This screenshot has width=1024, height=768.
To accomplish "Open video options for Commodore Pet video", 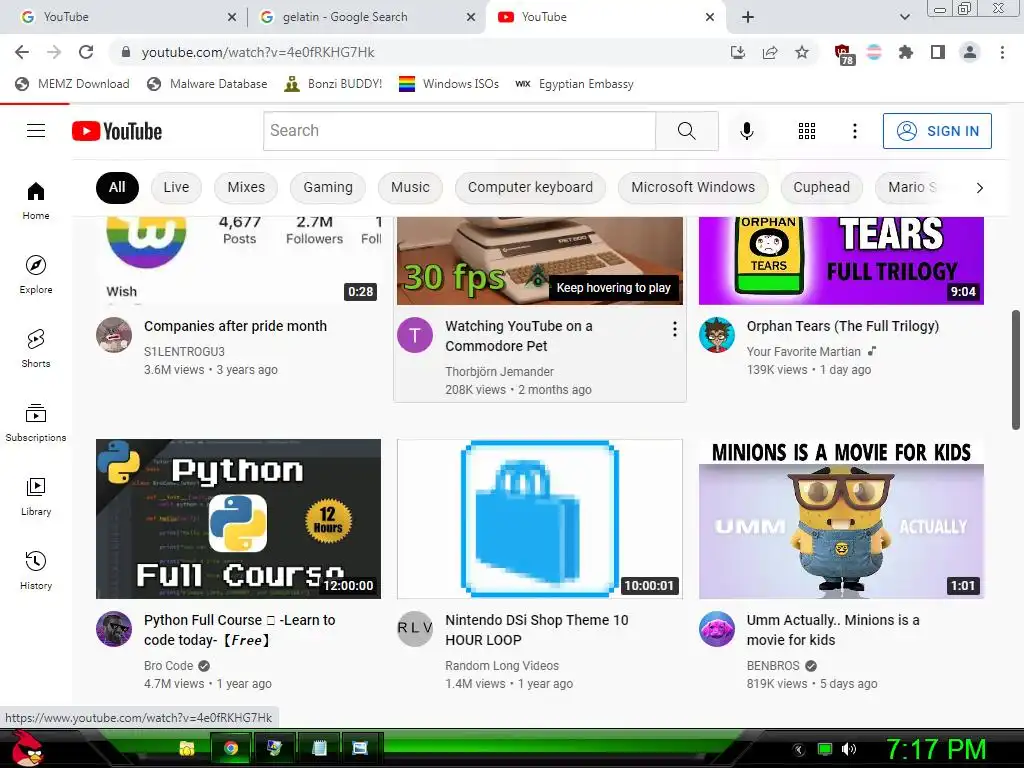I will click(675, 329).
